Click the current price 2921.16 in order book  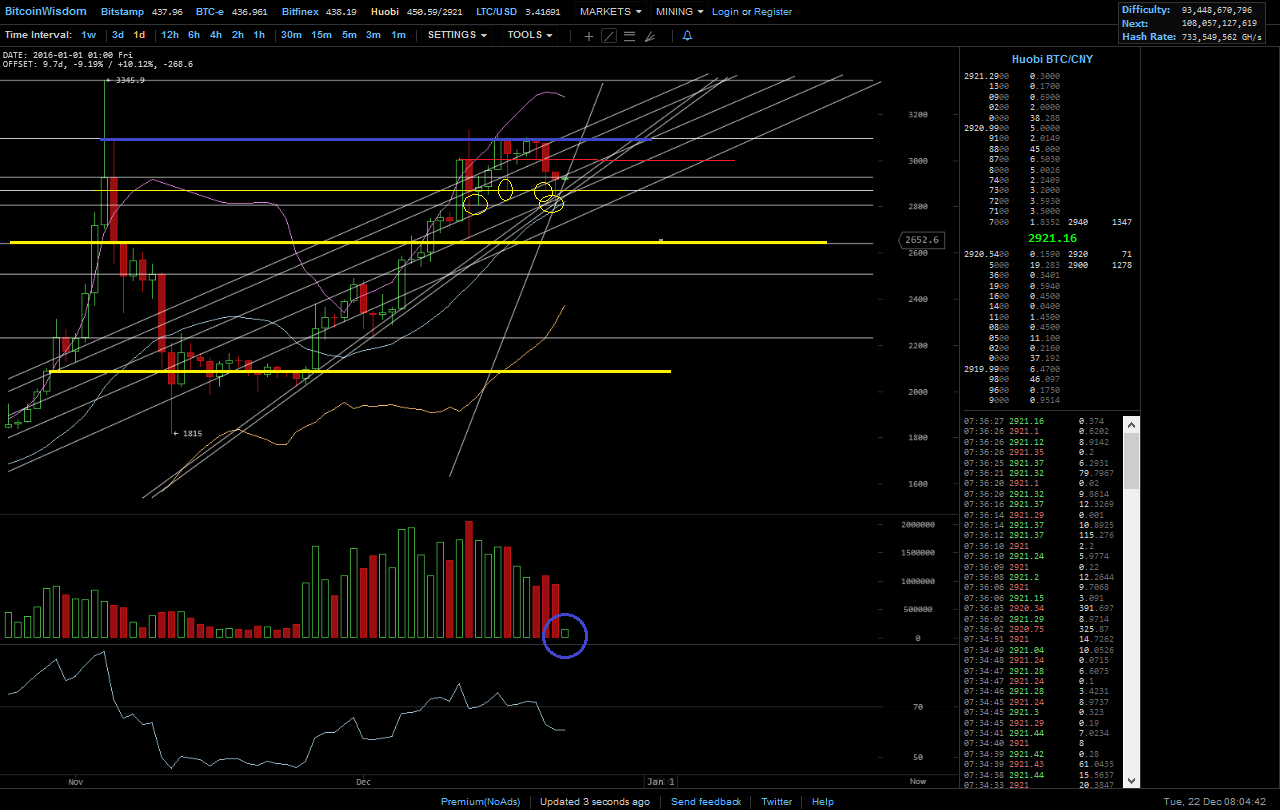(x=1052, y=239)
